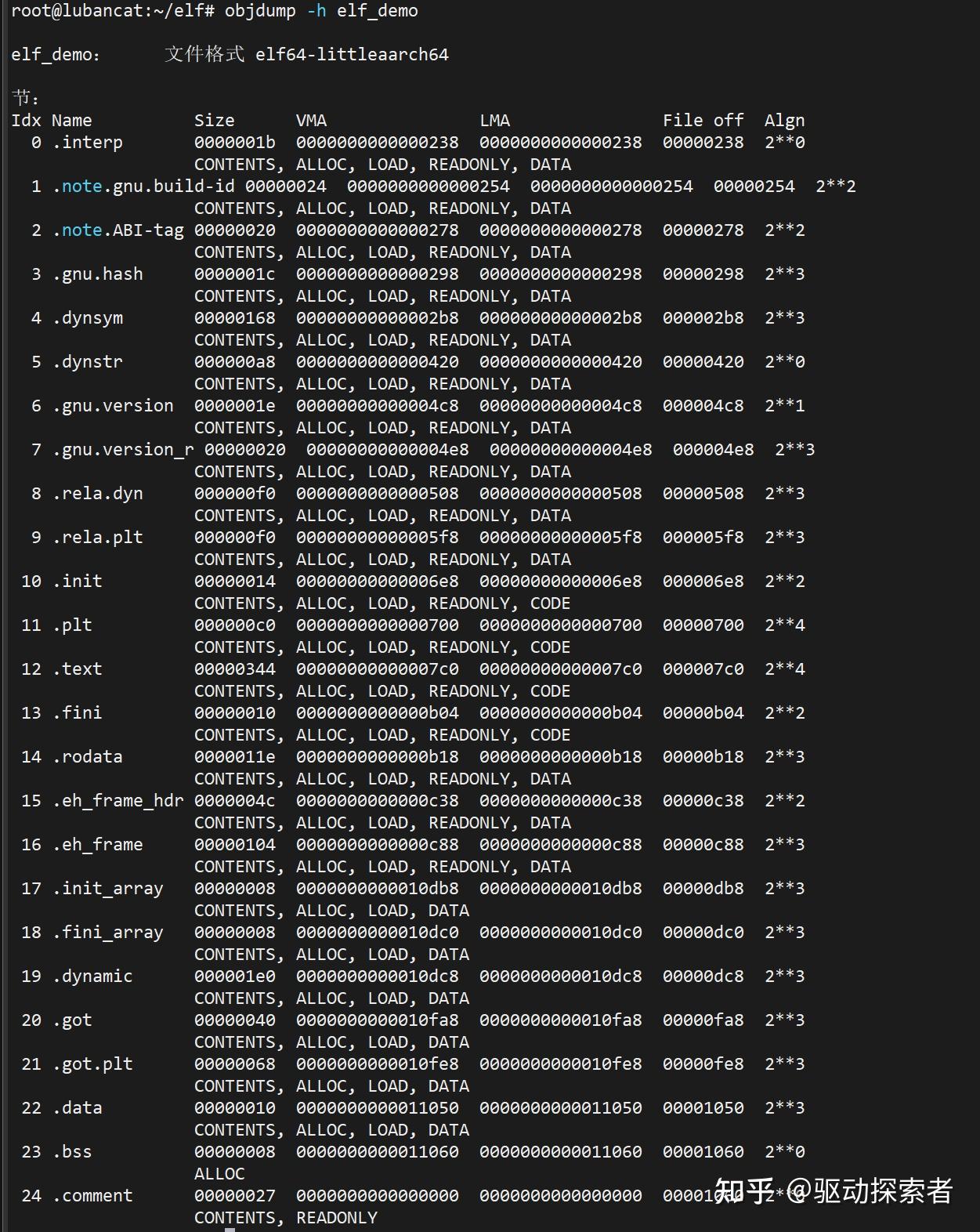Click the .rodata section name
The width and height of the screenshot is (980, 1232).
(87, 757)
